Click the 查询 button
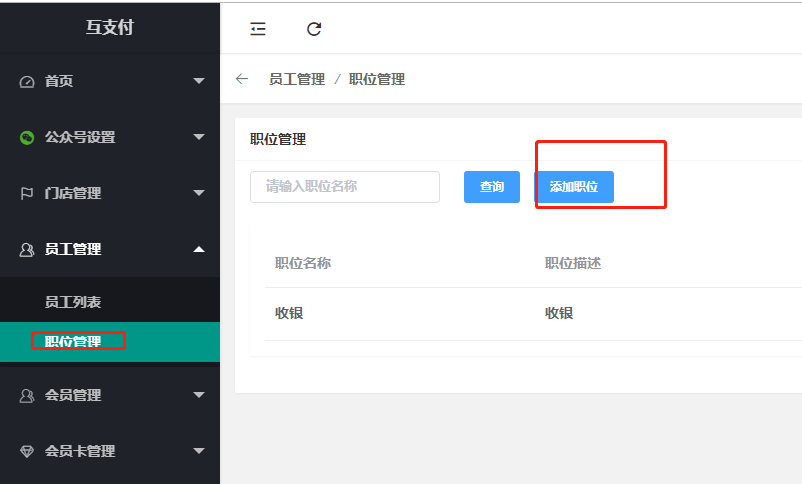Viewport: 802px width, 484px height. pyautogui.click(x=492, y=187)
